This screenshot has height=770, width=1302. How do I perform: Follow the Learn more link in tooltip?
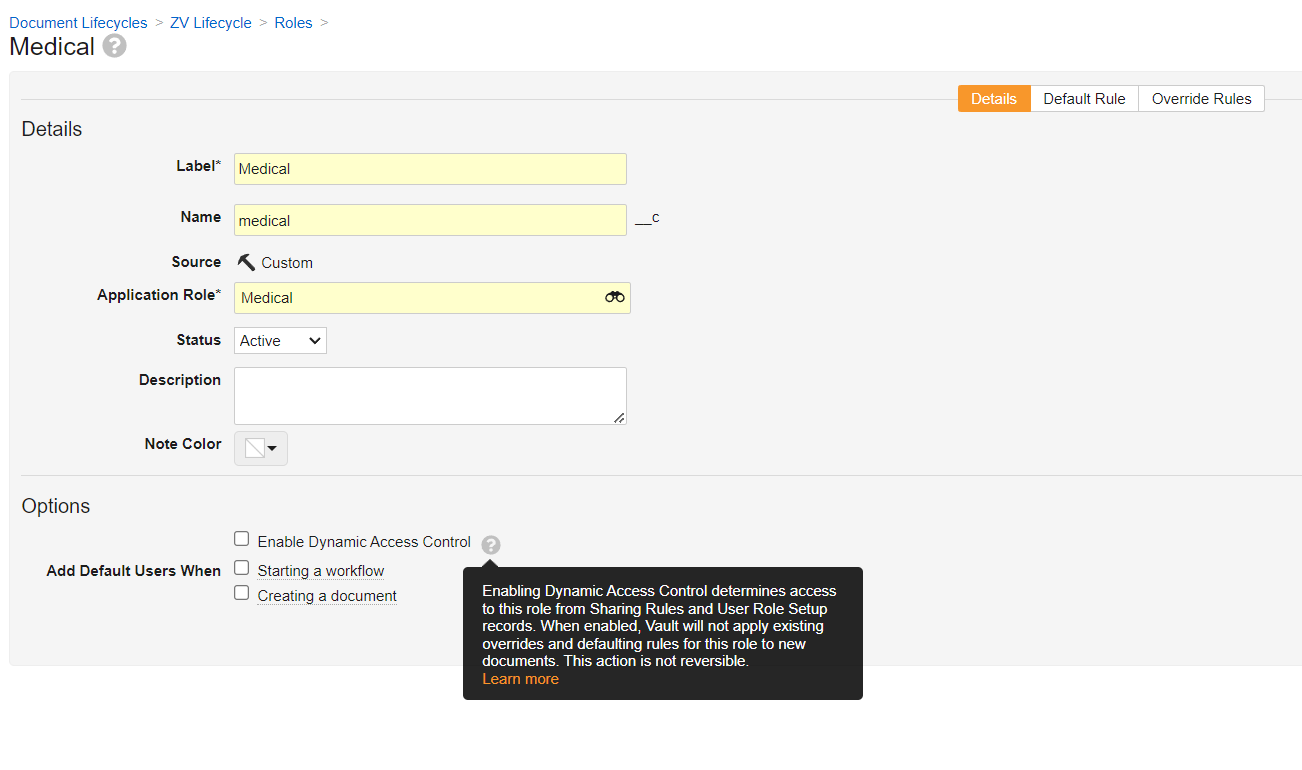coord(520,679)
